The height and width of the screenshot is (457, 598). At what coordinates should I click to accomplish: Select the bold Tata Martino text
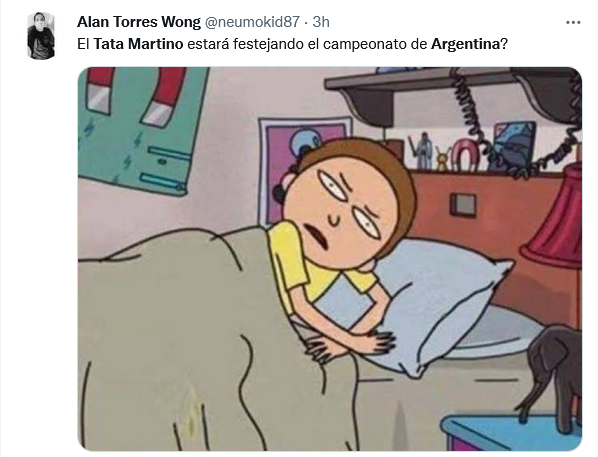[x=138, y=44]
